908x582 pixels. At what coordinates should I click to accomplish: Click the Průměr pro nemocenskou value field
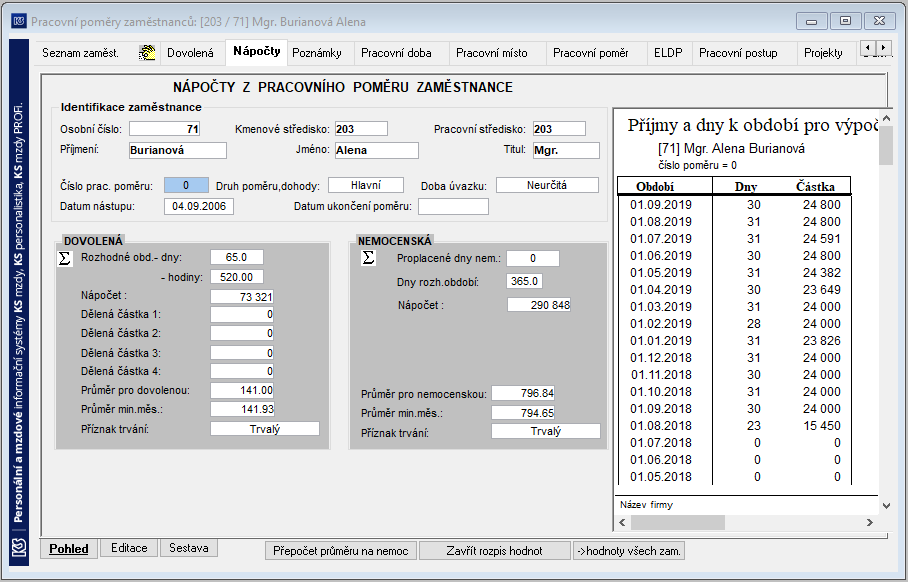pyautogui.click(x=523, y=394)
